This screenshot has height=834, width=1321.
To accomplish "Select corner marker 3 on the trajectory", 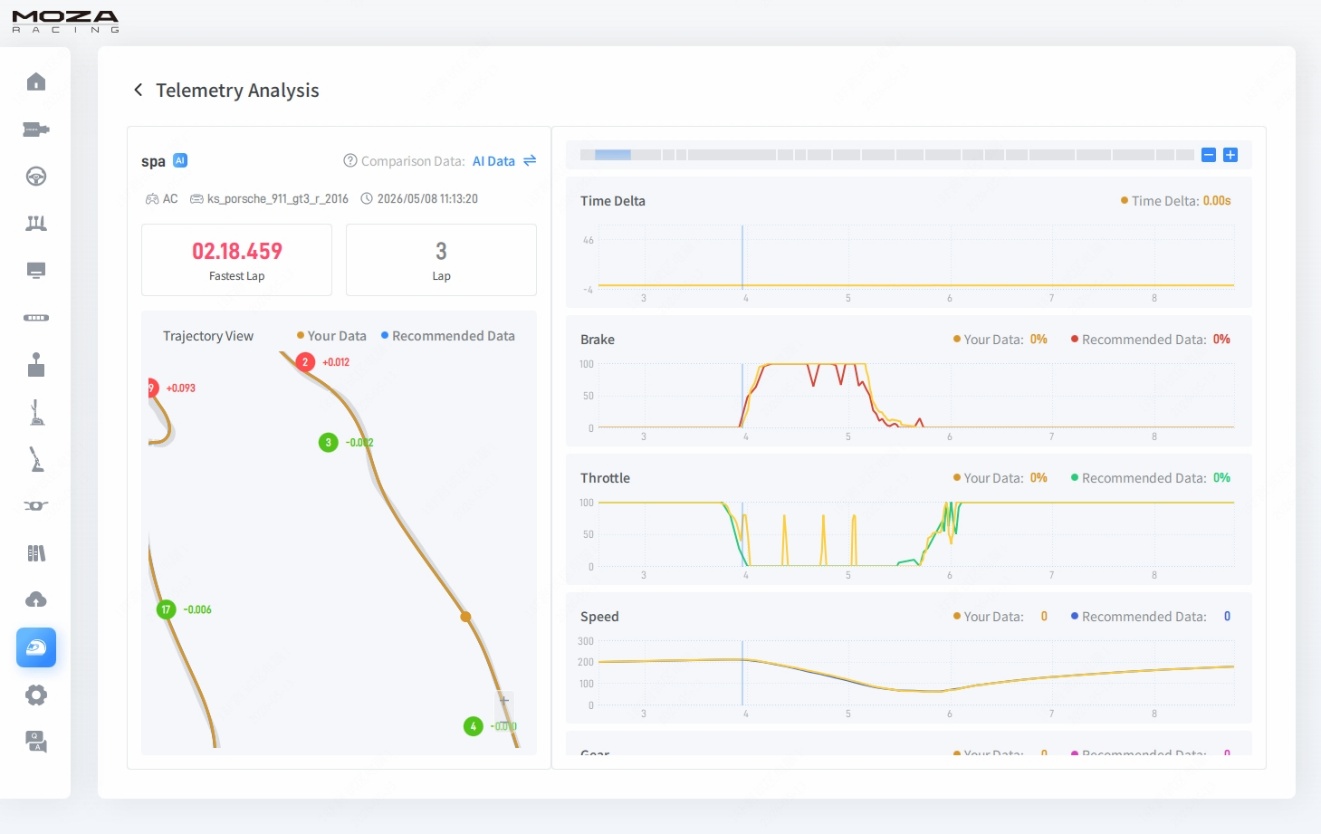I will pyautogui.click(x=328, y=442).
